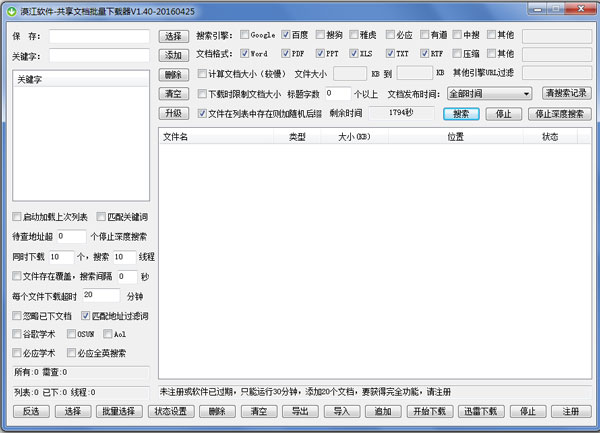Check 下载时限制文档大小 option
Screen dimensions: 600x433
point(202,94)
